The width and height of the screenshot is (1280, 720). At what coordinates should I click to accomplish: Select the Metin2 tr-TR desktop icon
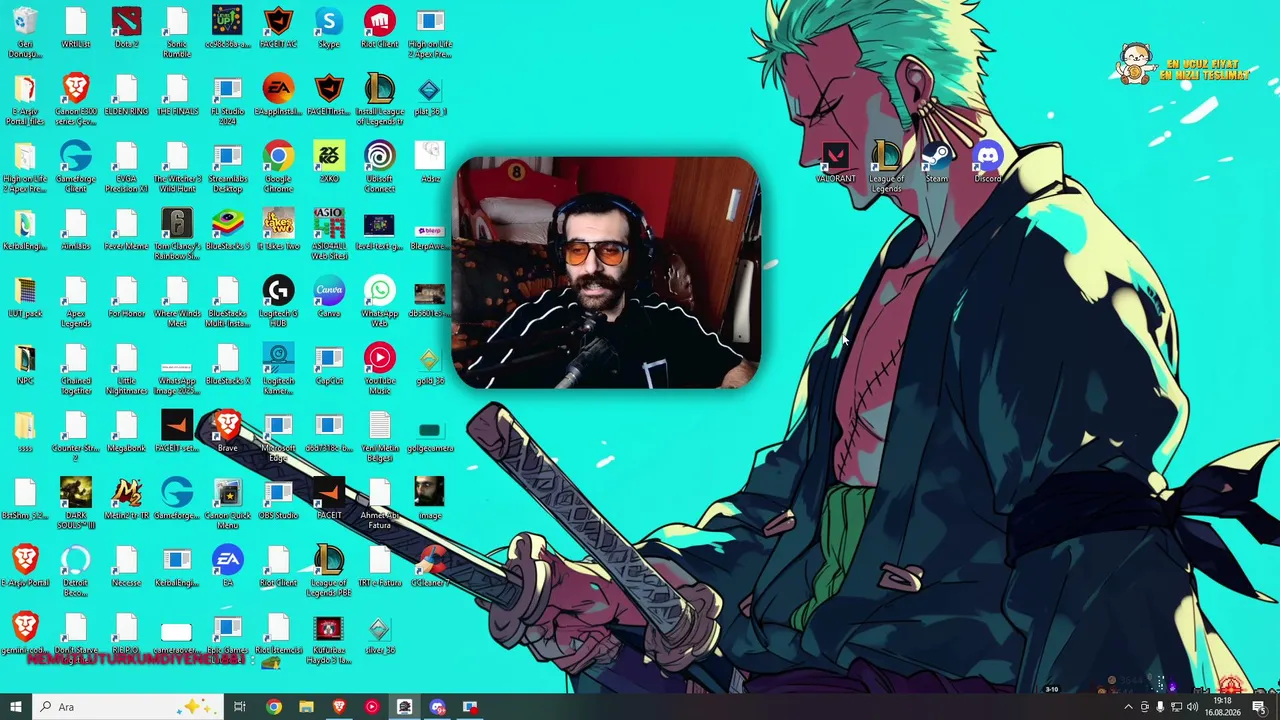126,499
